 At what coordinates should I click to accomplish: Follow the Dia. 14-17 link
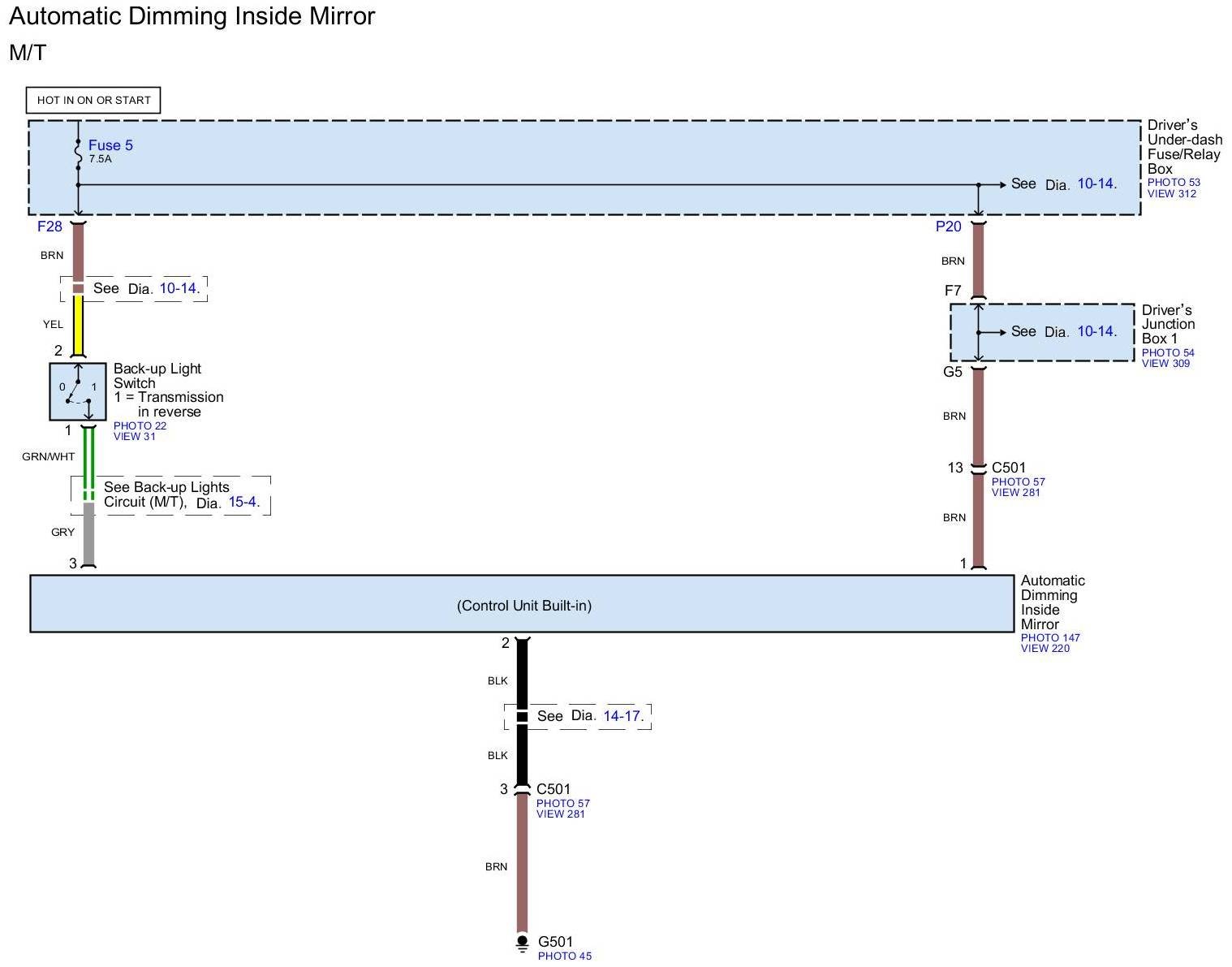(x=622, y=716)
